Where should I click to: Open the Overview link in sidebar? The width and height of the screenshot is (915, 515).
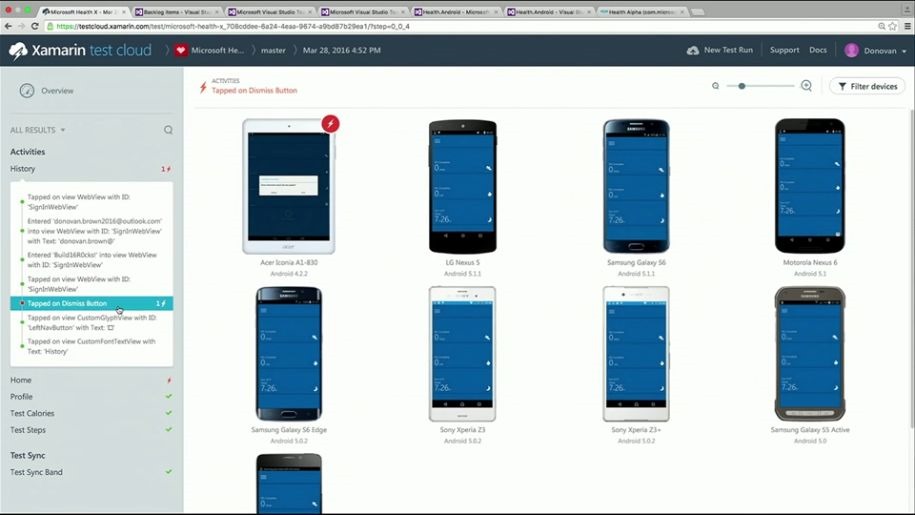coord(57,91)
